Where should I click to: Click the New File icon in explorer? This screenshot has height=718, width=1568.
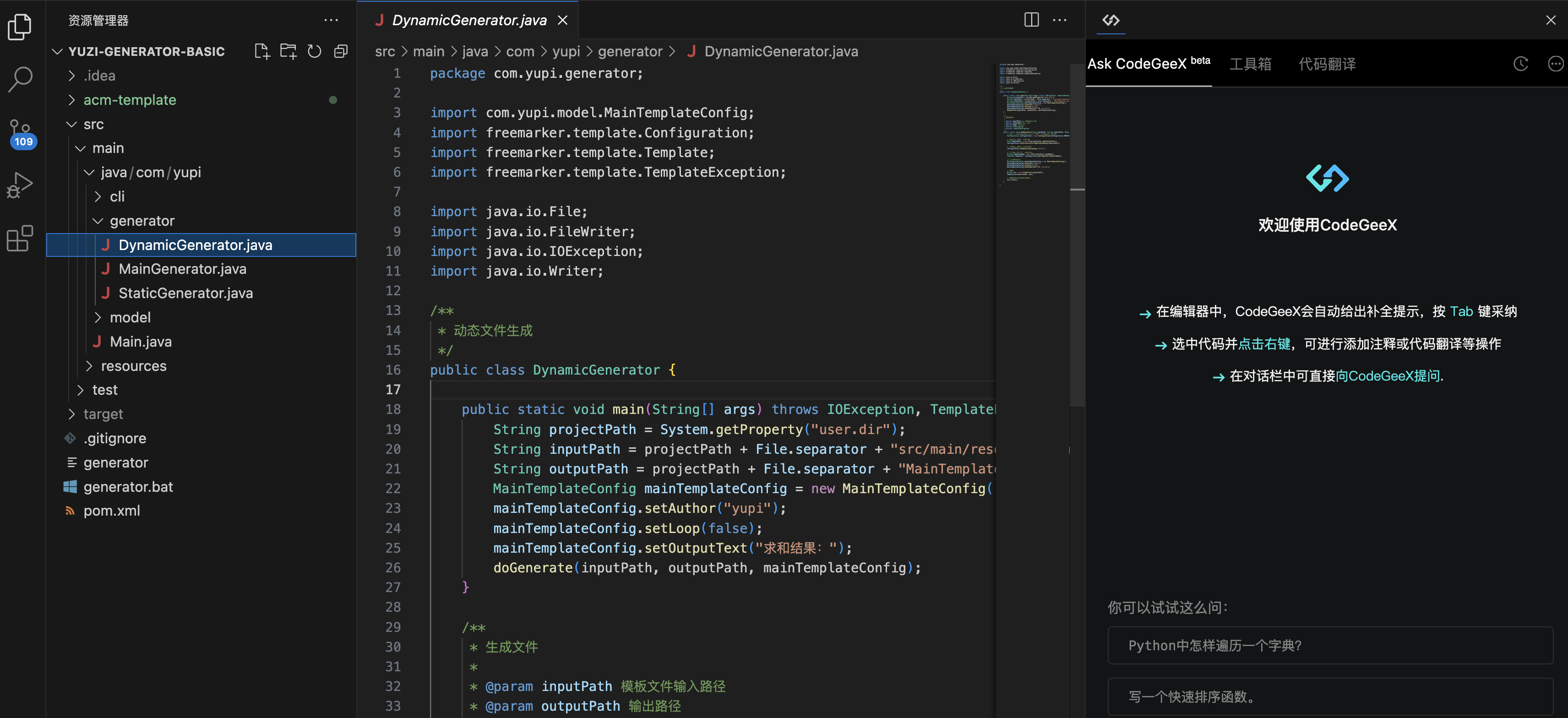pyautogui.click(x=262, y=52)
